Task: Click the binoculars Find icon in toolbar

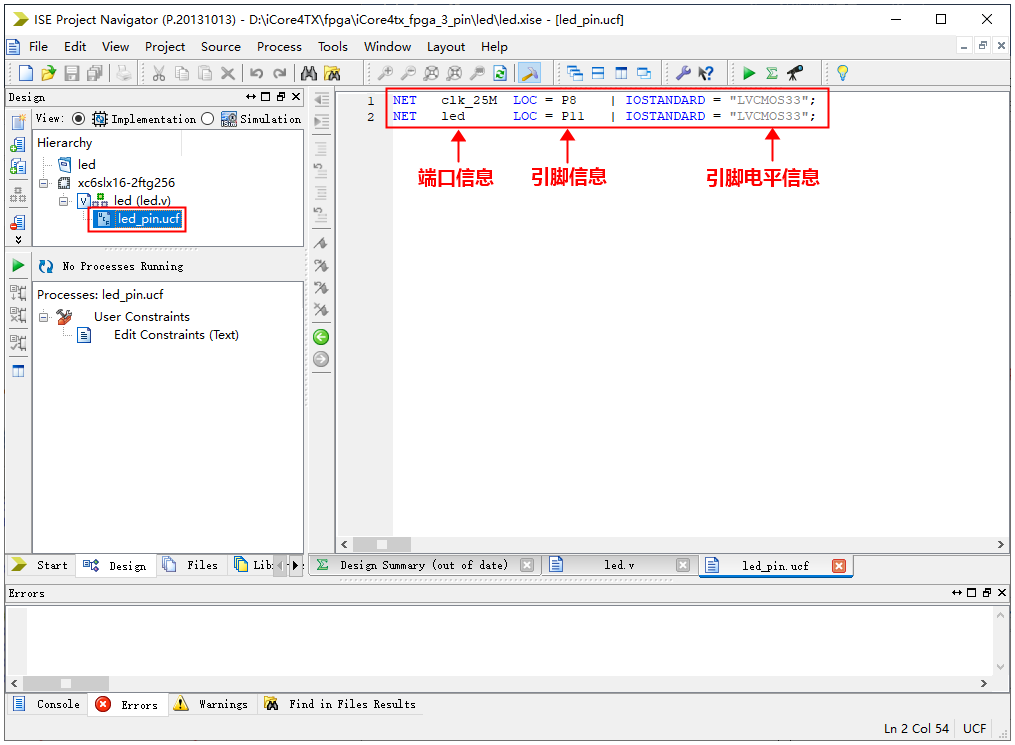Action: click(309, 73)
